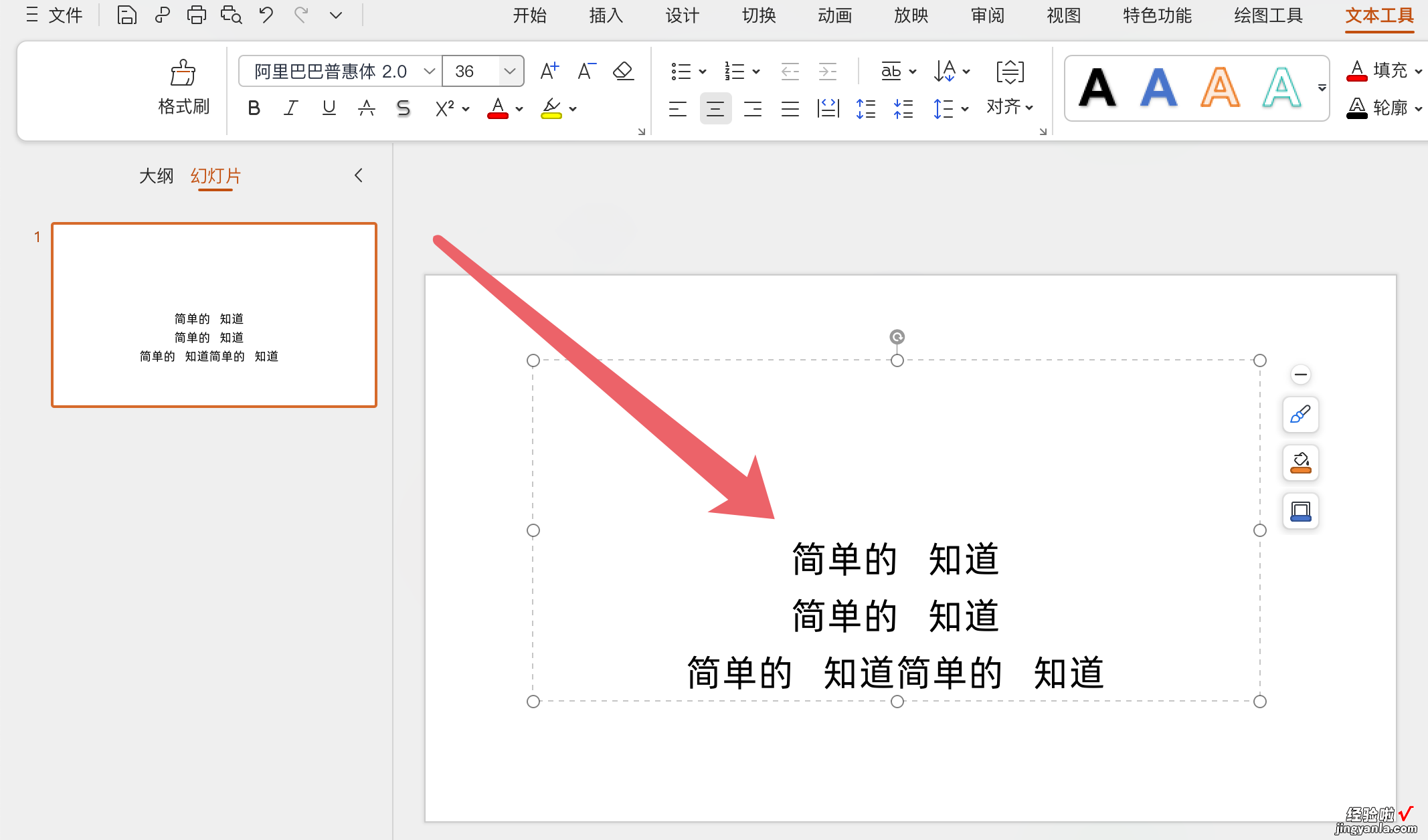1428x840 pixels.
Task: Expand the quick access toolbar dropdown
Action: point(336,15)
